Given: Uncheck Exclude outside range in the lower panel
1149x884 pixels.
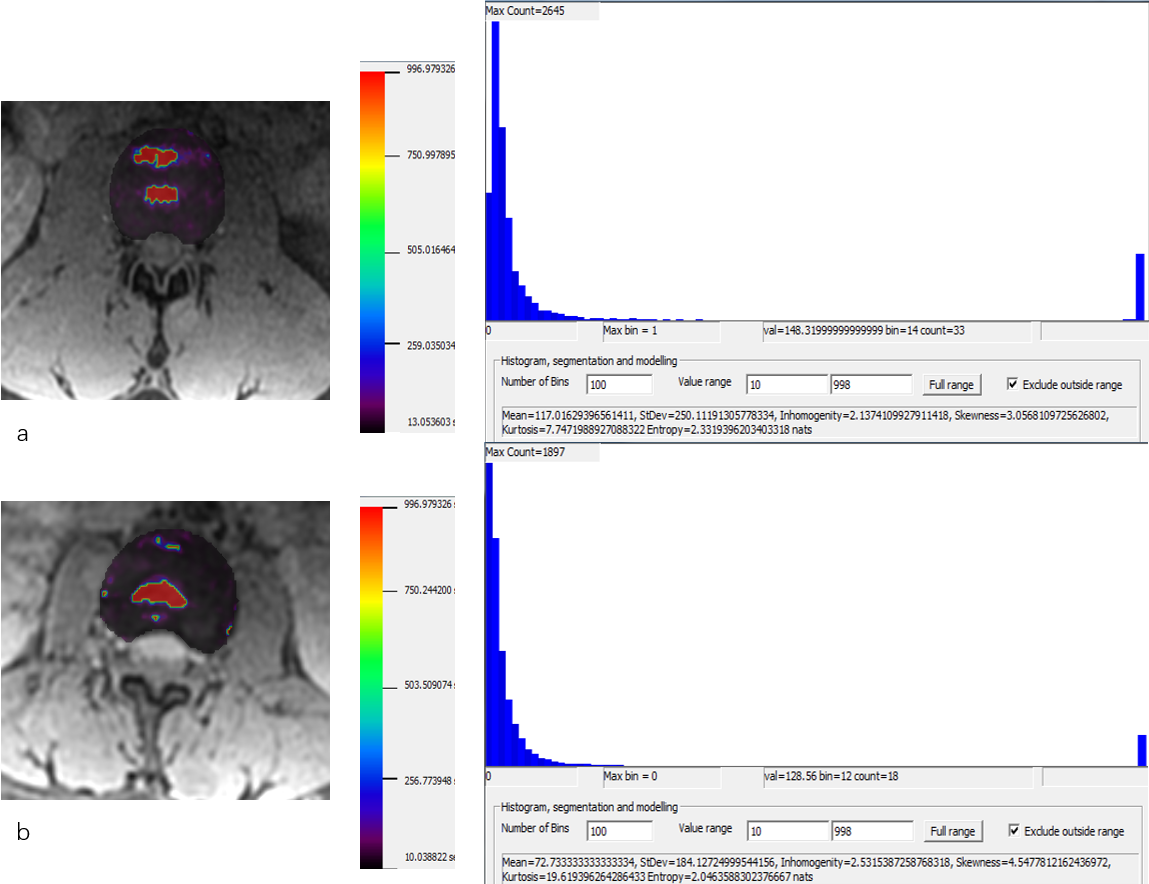Looking at the screenshot, I should (1014, 831).
